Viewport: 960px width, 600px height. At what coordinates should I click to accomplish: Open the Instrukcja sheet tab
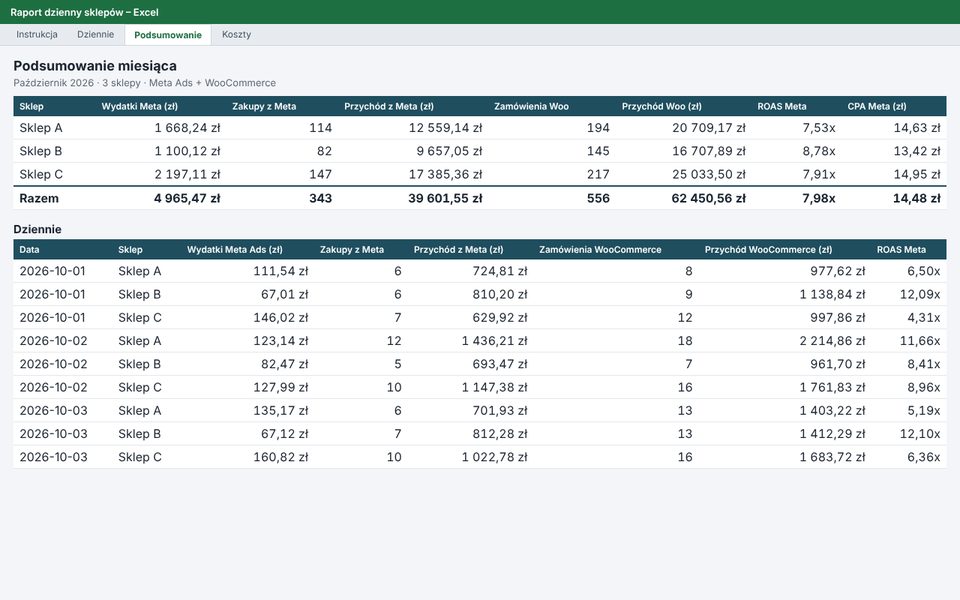pyautogui.click(x=37, y=34)
